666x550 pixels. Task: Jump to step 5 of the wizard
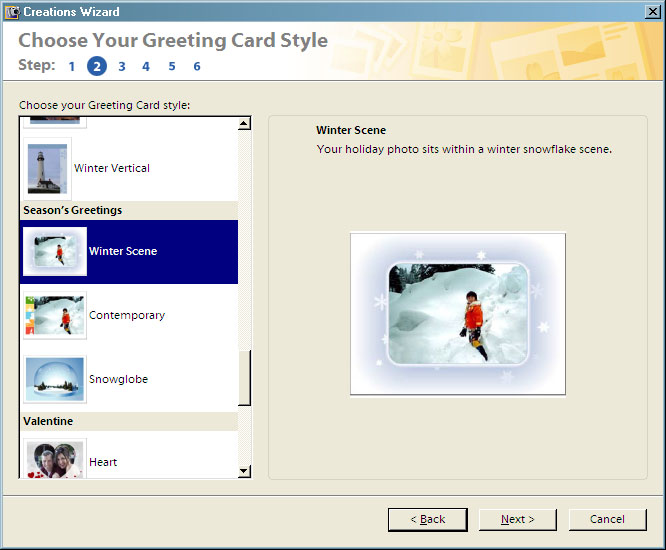click(x=172, y=67)
